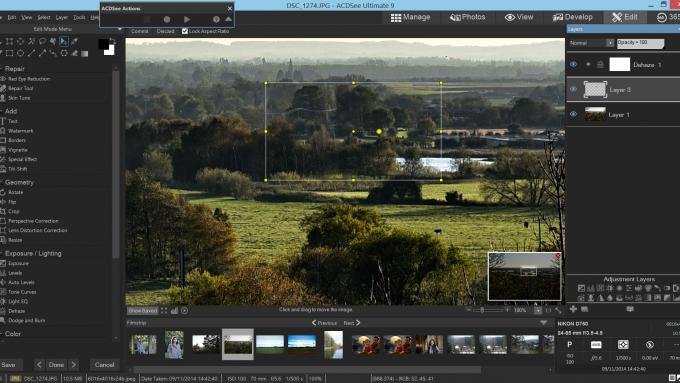This screenshot has width=680, height=383.
Task: Click the zoom slider below the image
Action: click(488, 310)
